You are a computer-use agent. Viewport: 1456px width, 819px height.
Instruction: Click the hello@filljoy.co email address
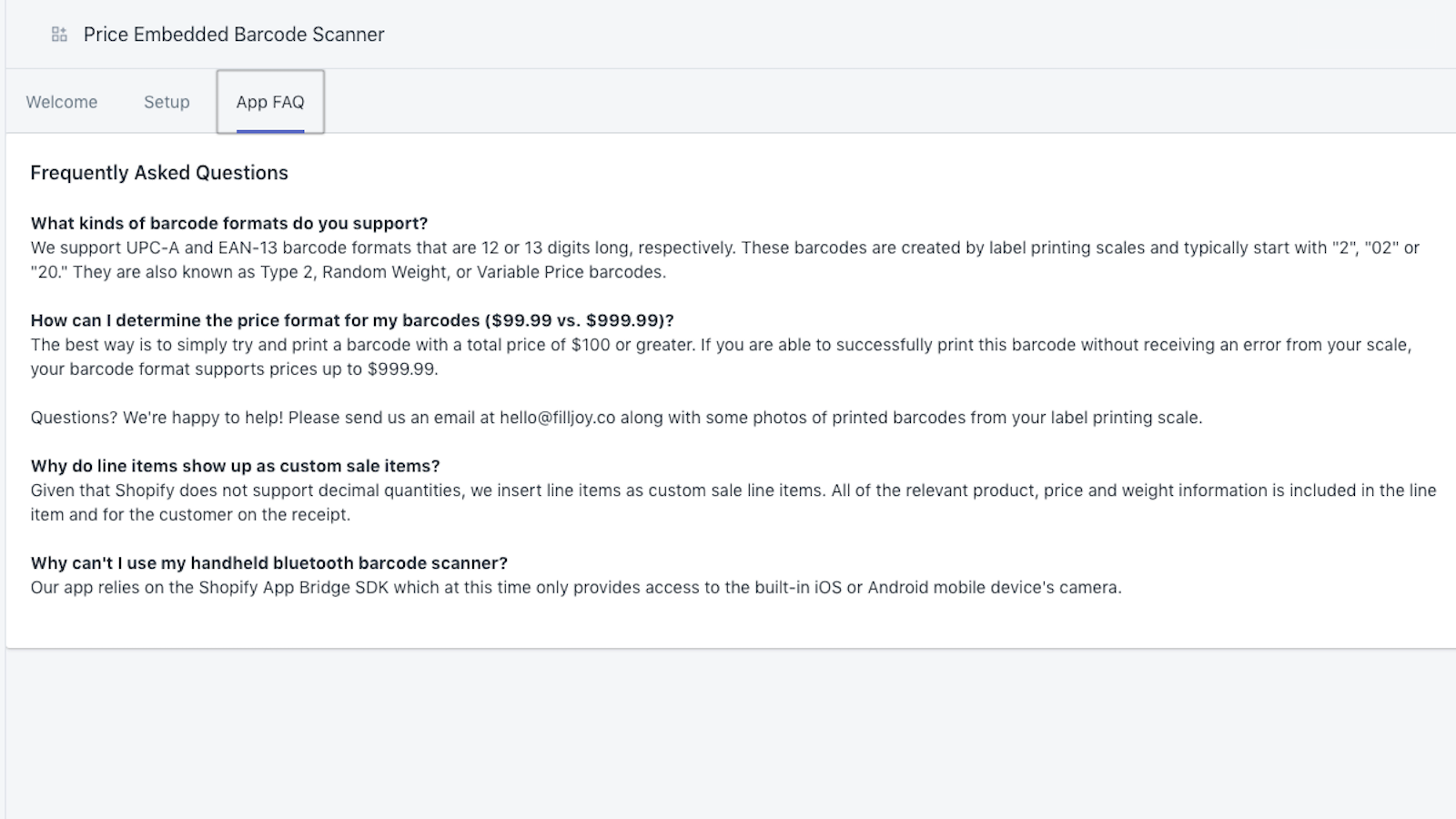tap(557, 418)
